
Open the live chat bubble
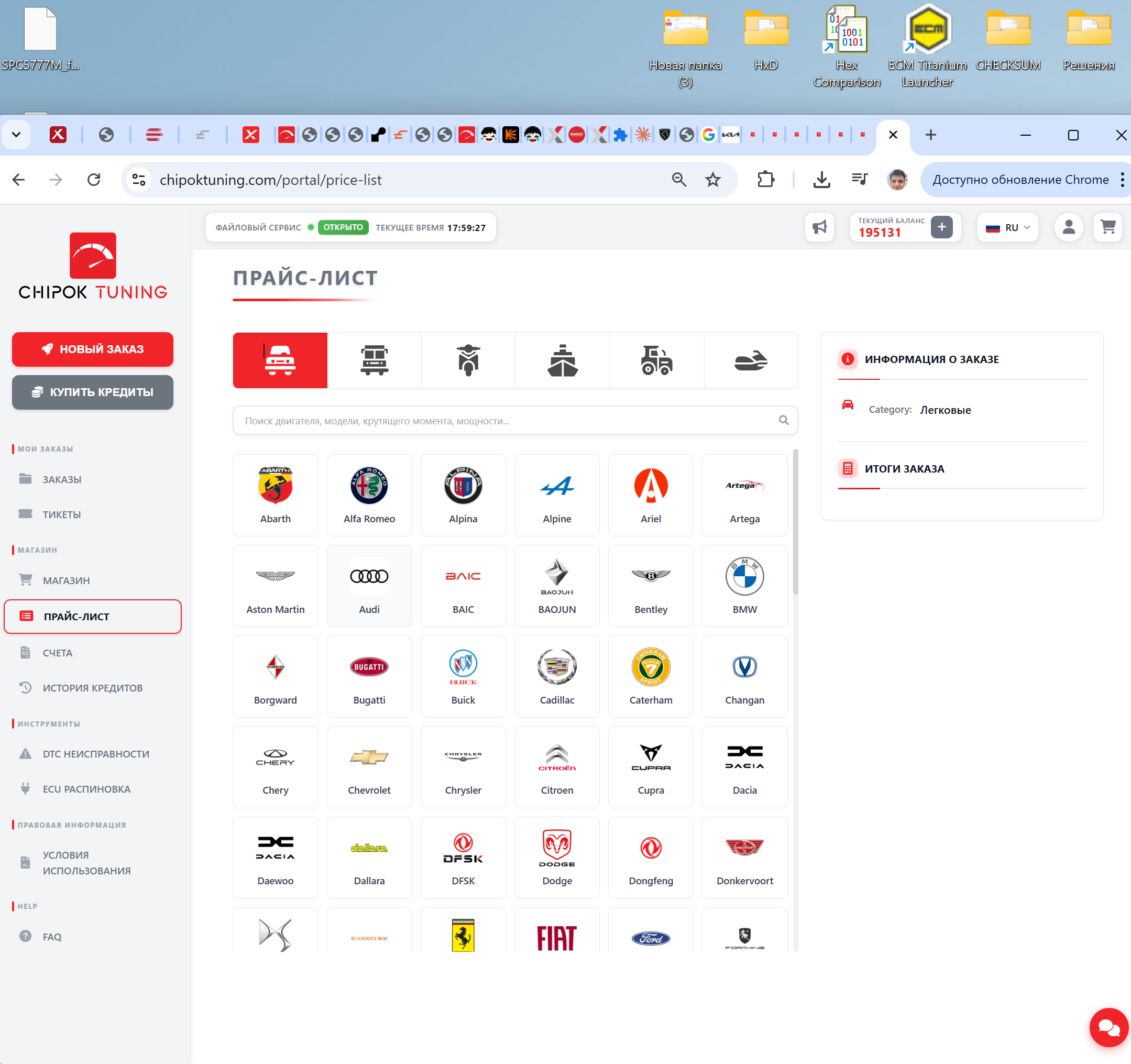[x=1110, y=1027]
